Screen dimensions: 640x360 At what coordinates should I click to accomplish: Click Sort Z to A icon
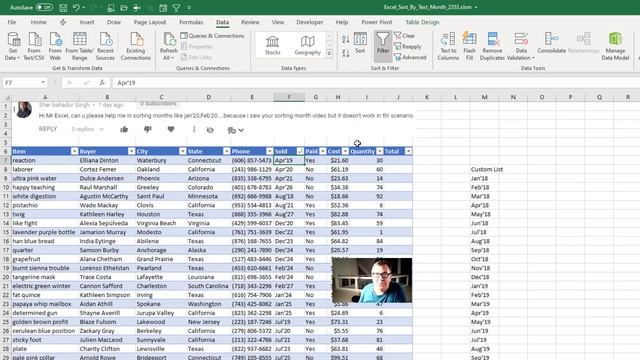point(346,53)
